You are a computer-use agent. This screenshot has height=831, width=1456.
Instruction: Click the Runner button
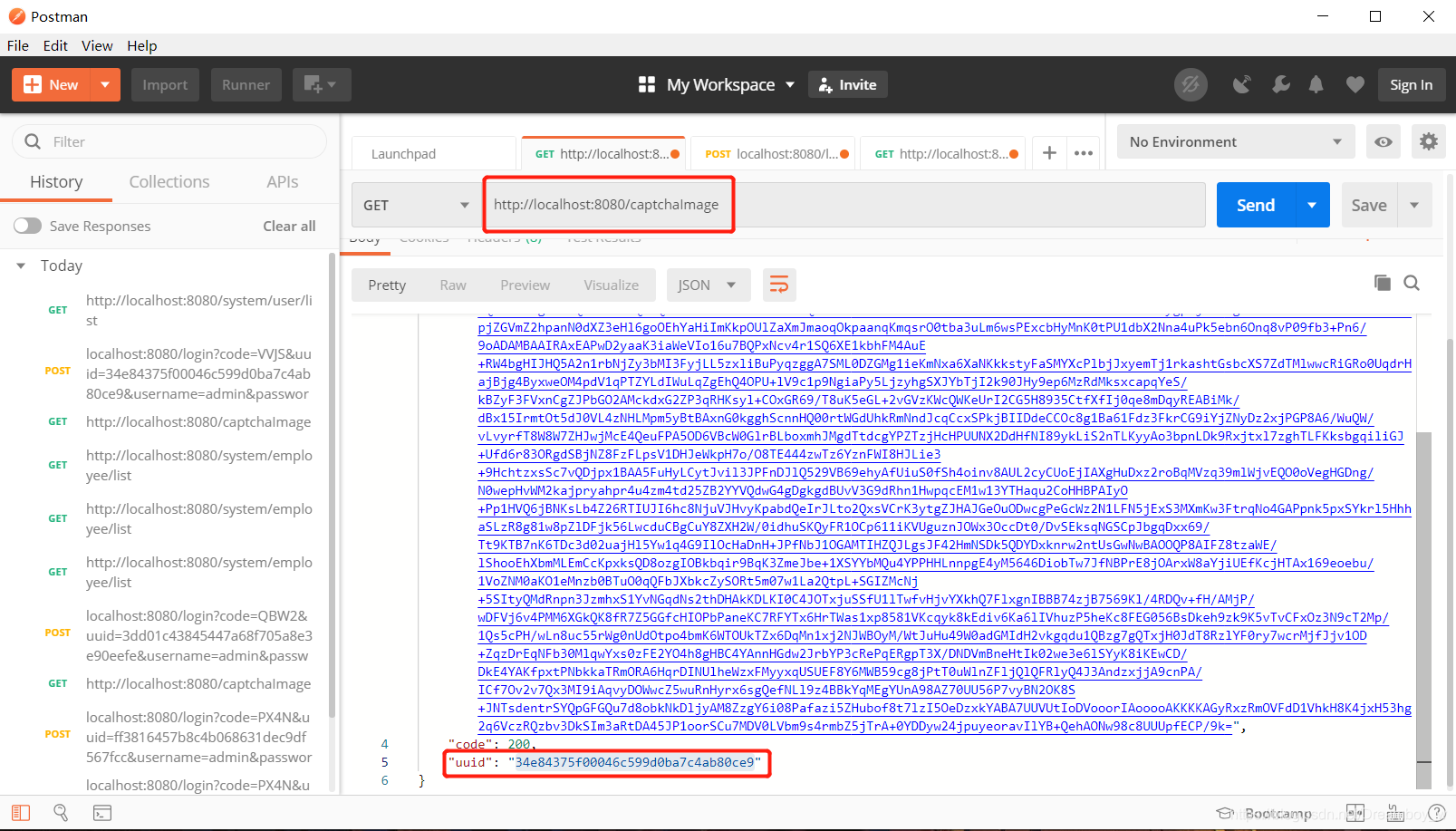coord(246,85)
